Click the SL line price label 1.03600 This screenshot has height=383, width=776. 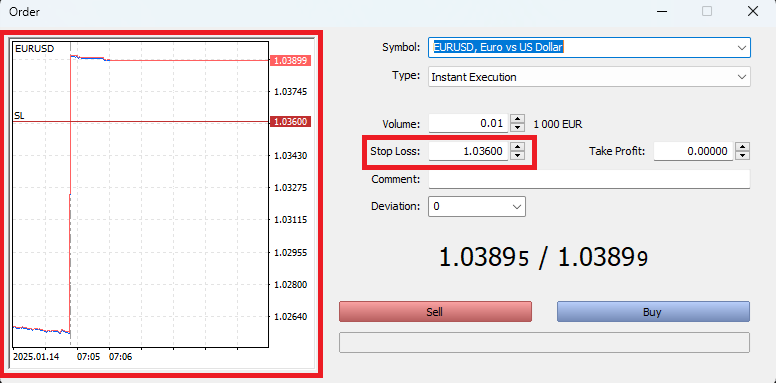coord(291,122)
